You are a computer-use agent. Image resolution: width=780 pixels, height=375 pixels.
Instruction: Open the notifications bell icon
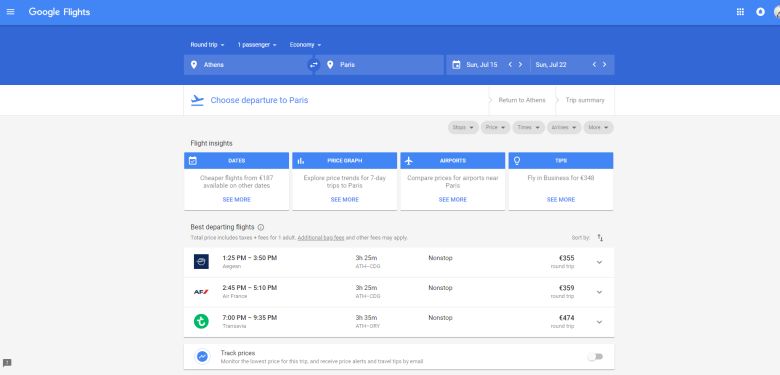point(760,12)
